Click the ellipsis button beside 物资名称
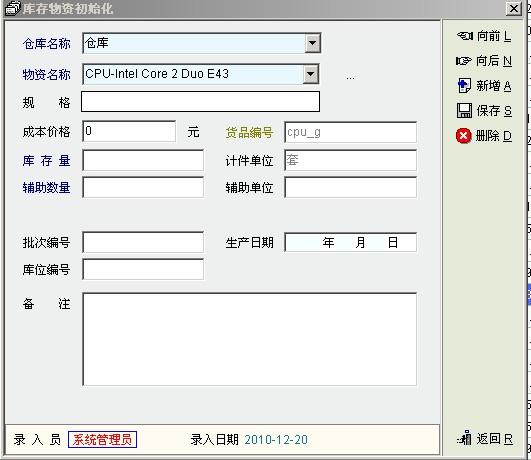This screenshot has height=460, width=531. [350, 78]
